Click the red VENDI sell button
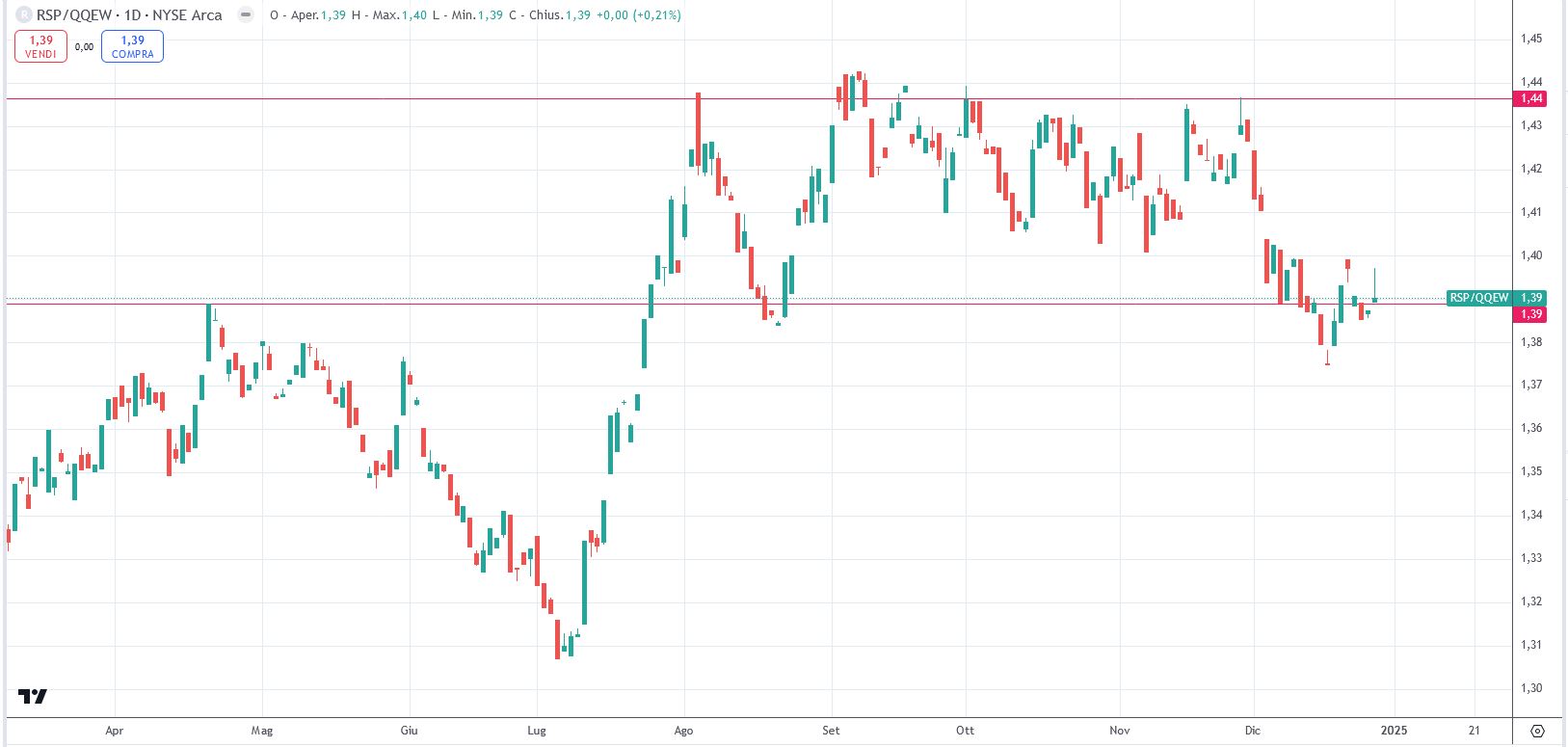This screenshot has width=1568, height=747. pyautogui.click(x=40, y=46)
